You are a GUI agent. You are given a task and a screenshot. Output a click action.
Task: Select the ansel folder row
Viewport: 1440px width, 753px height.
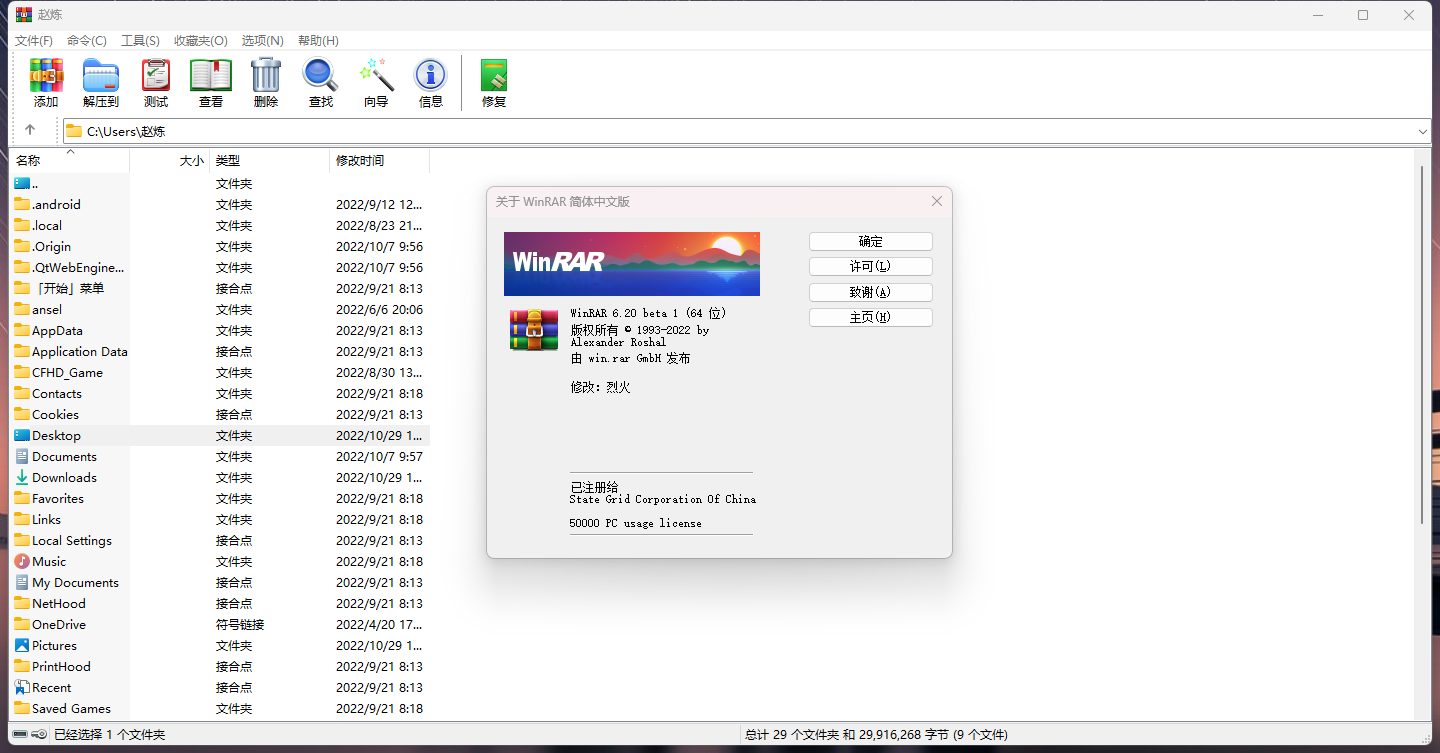pos(220,310)
